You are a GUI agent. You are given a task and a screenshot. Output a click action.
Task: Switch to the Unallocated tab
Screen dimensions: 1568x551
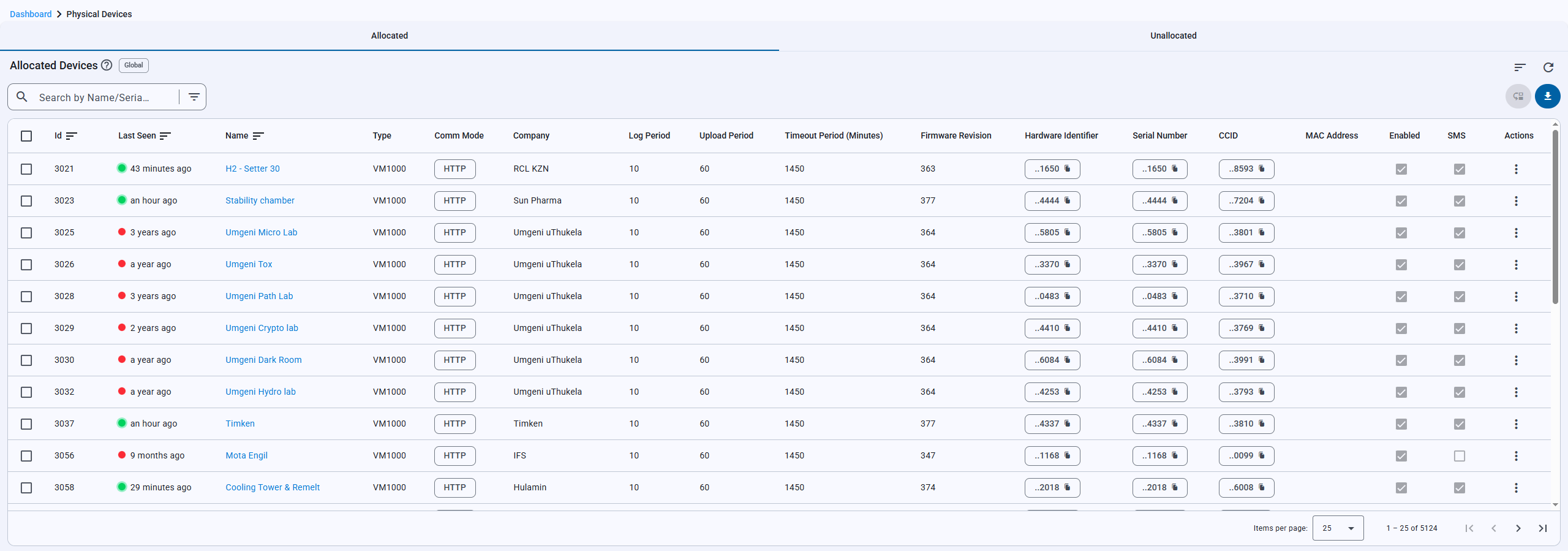coord(1173,36)
